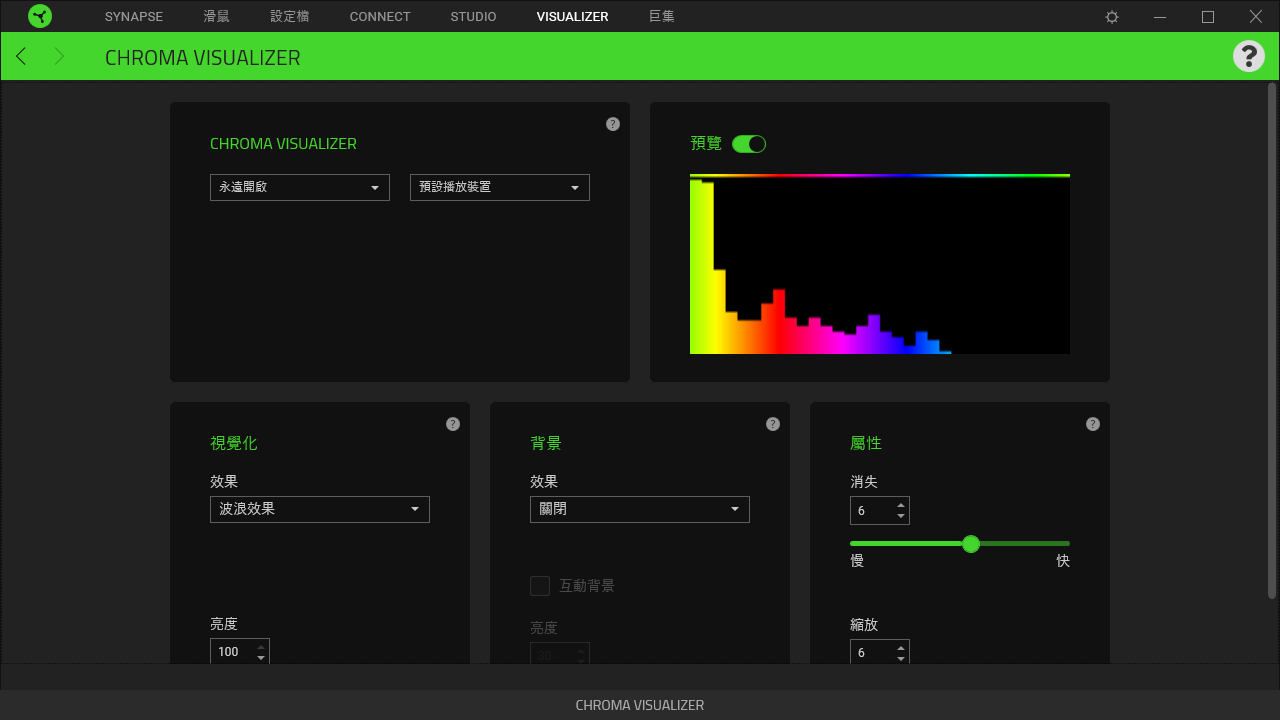Decrease the 縮放 value with down arrow
This screenshot has height=720, width=1280.
point(901,657)
